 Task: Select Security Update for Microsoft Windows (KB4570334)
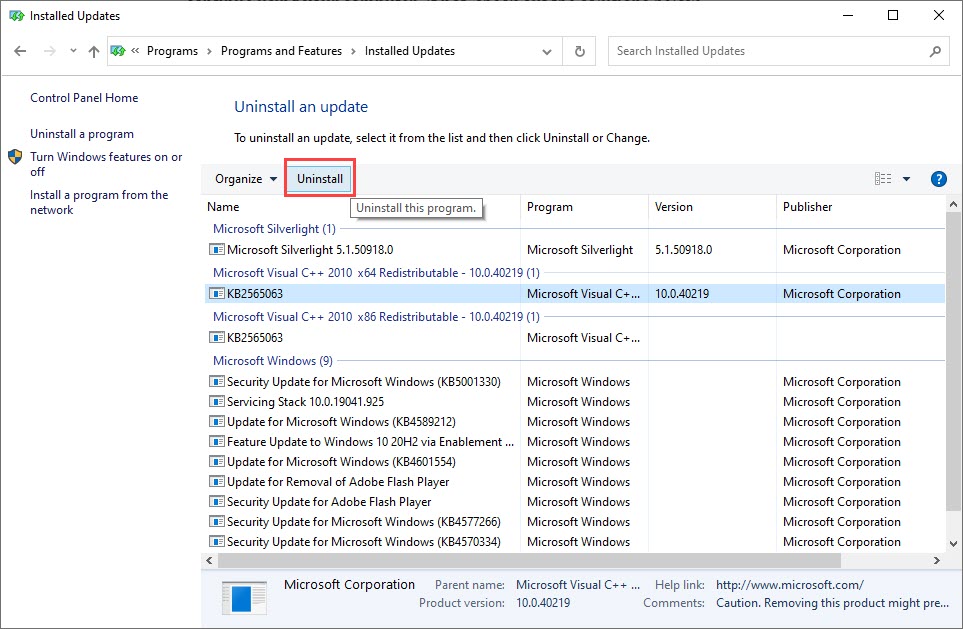point(575,542)
